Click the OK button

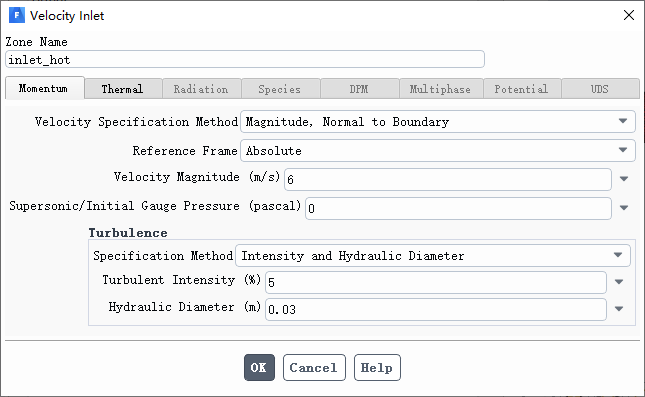[x=259, y=367]
